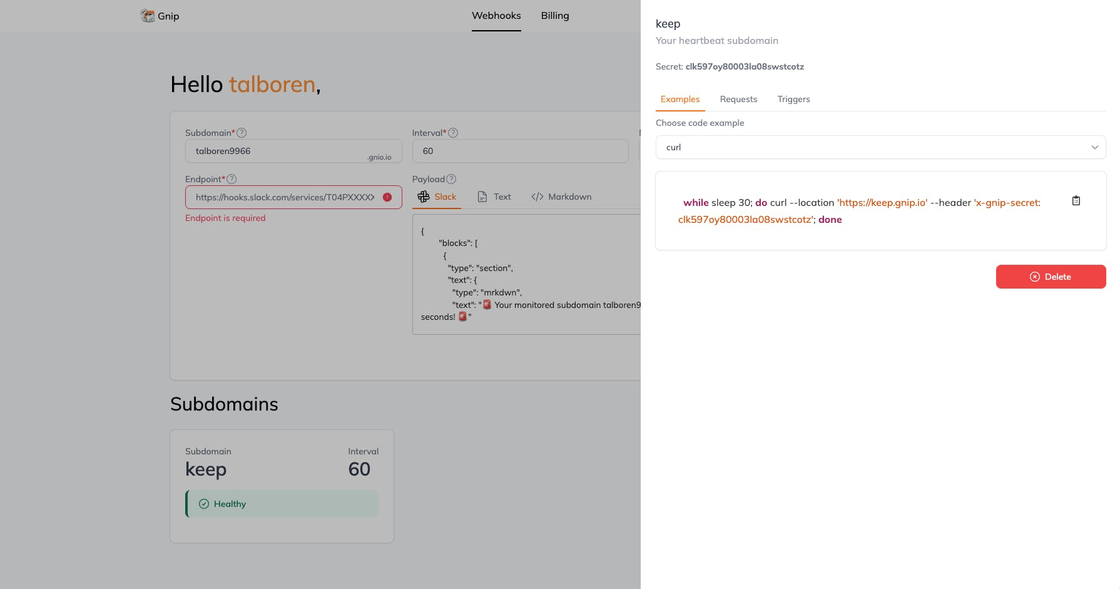Copy the curl example to clipboard
Viewport: 1120px width, 589px height.
coord(1076,201)
